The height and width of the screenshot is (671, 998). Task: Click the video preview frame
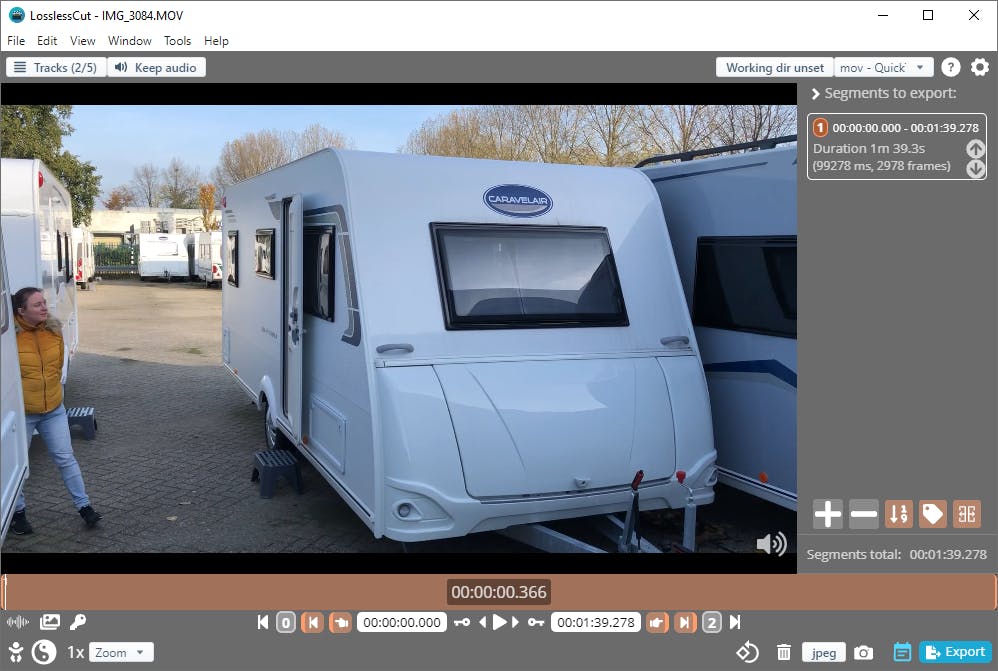(x=398, y=328)
